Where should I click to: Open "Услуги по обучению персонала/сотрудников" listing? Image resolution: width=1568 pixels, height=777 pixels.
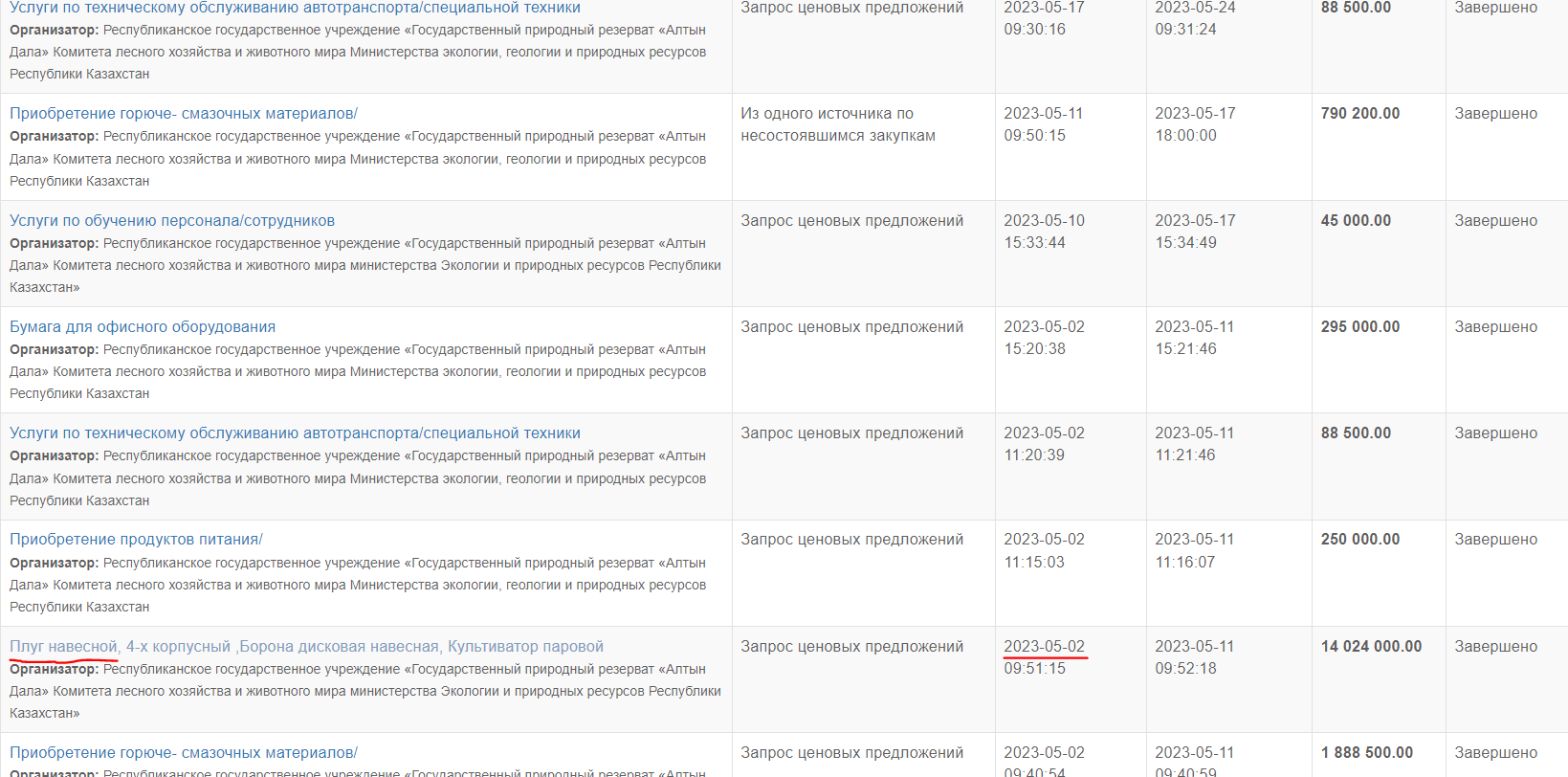pos(172,221)
